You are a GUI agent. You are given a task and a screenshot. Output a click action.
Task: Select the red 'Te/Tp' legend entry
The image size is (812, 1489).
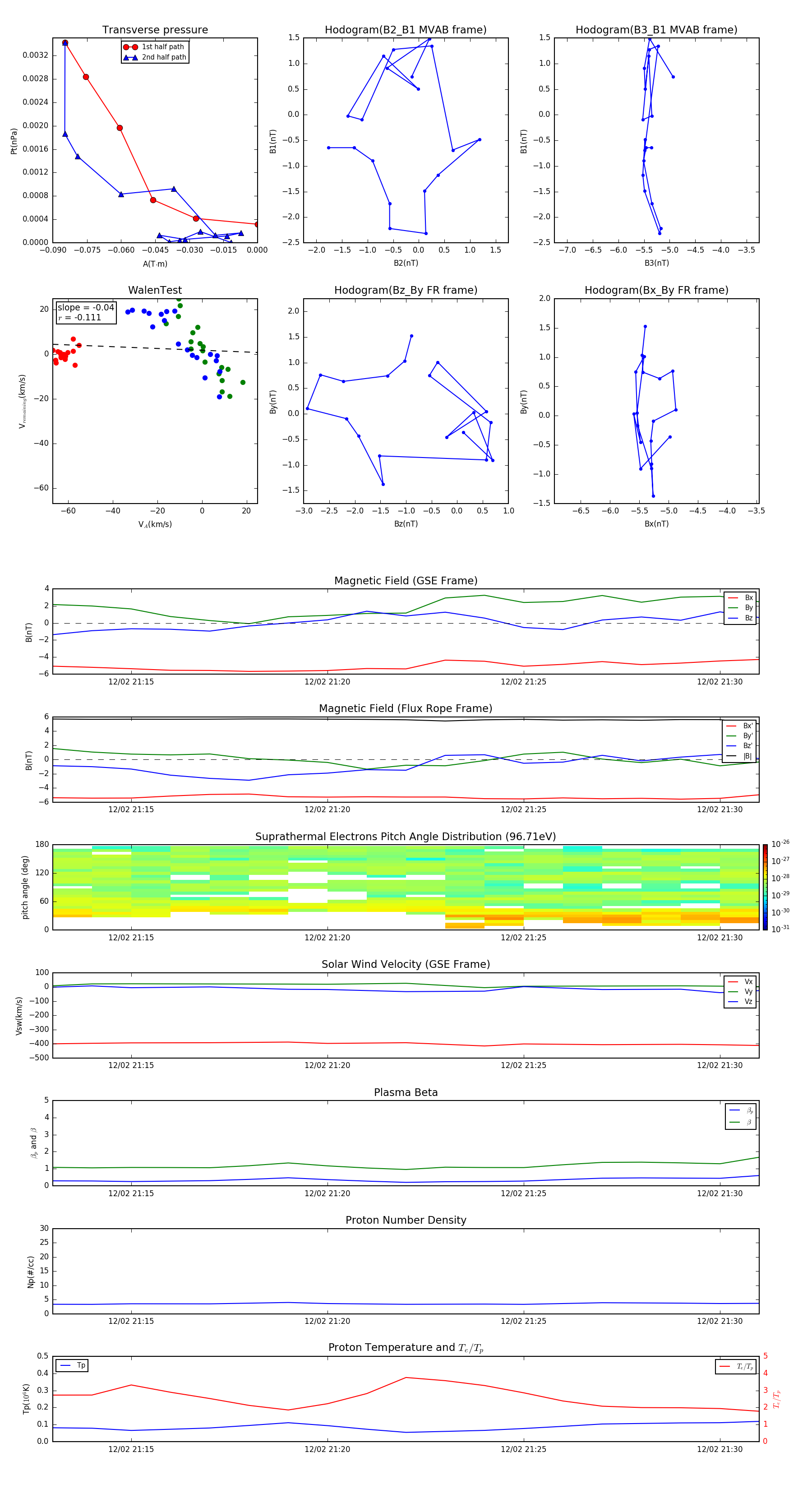point(736,1366)
